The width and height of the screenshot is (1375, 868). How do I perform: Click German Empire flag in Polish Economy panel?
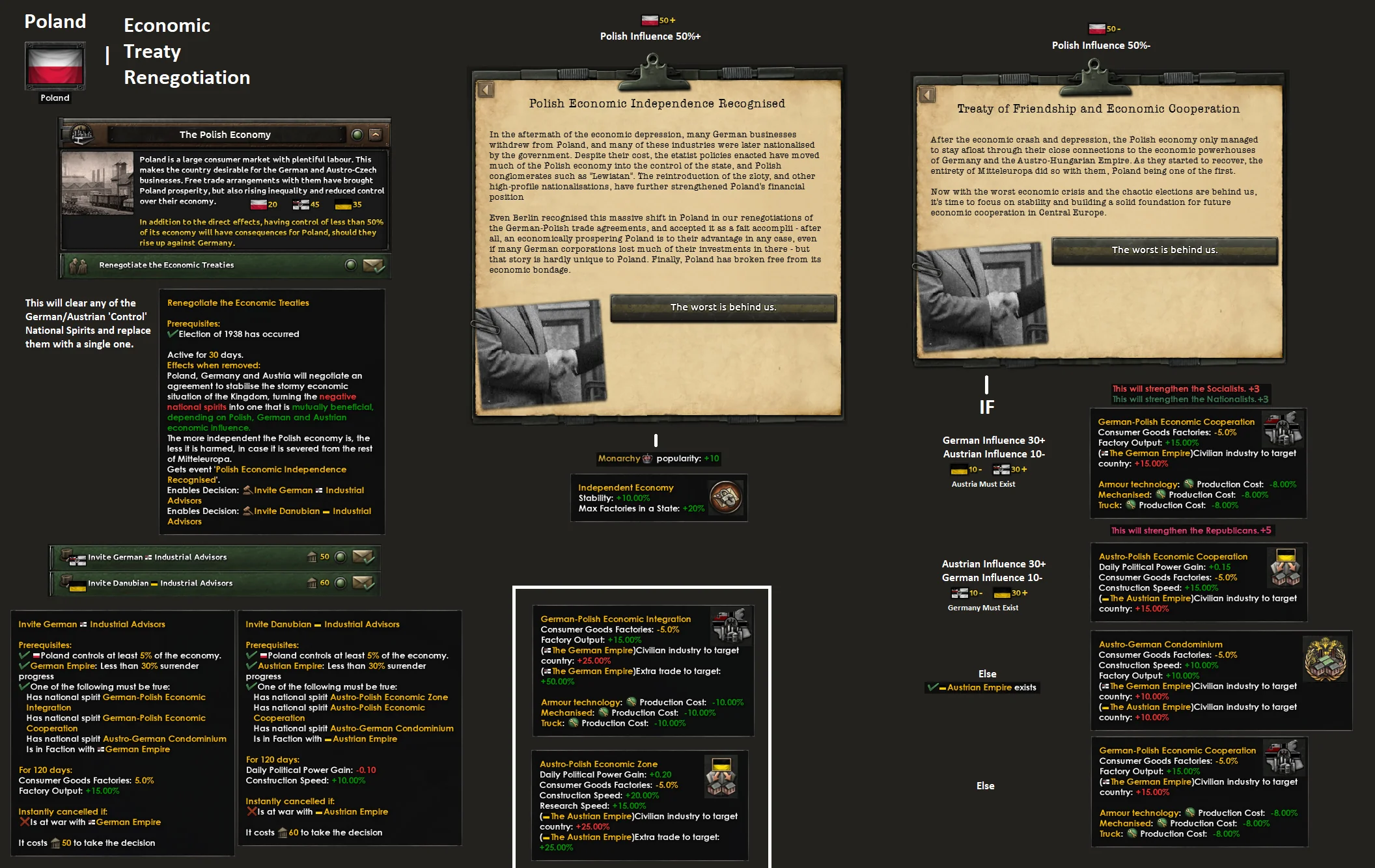(300, 205)
